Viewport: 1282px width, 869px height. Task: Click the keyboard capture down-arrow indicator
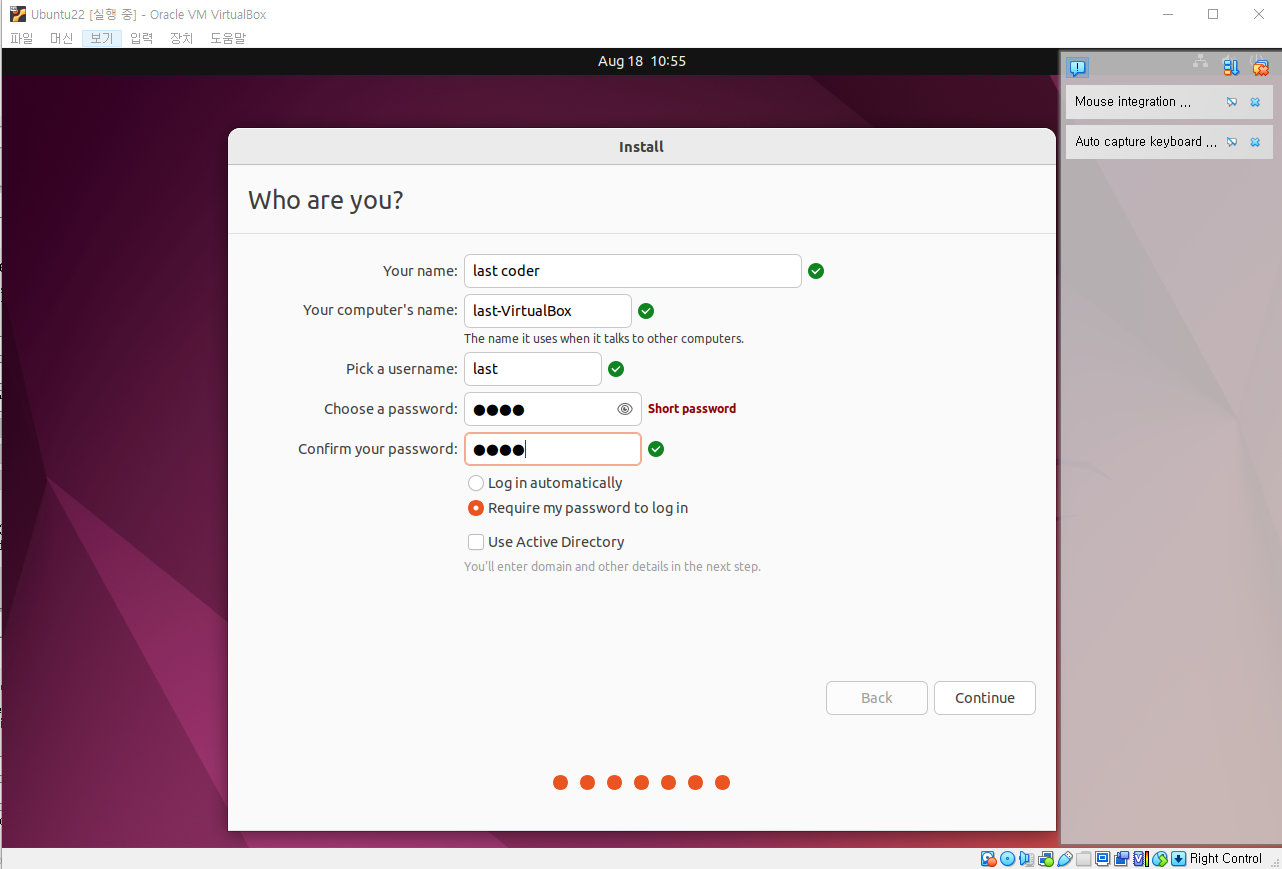point(1179,858)
